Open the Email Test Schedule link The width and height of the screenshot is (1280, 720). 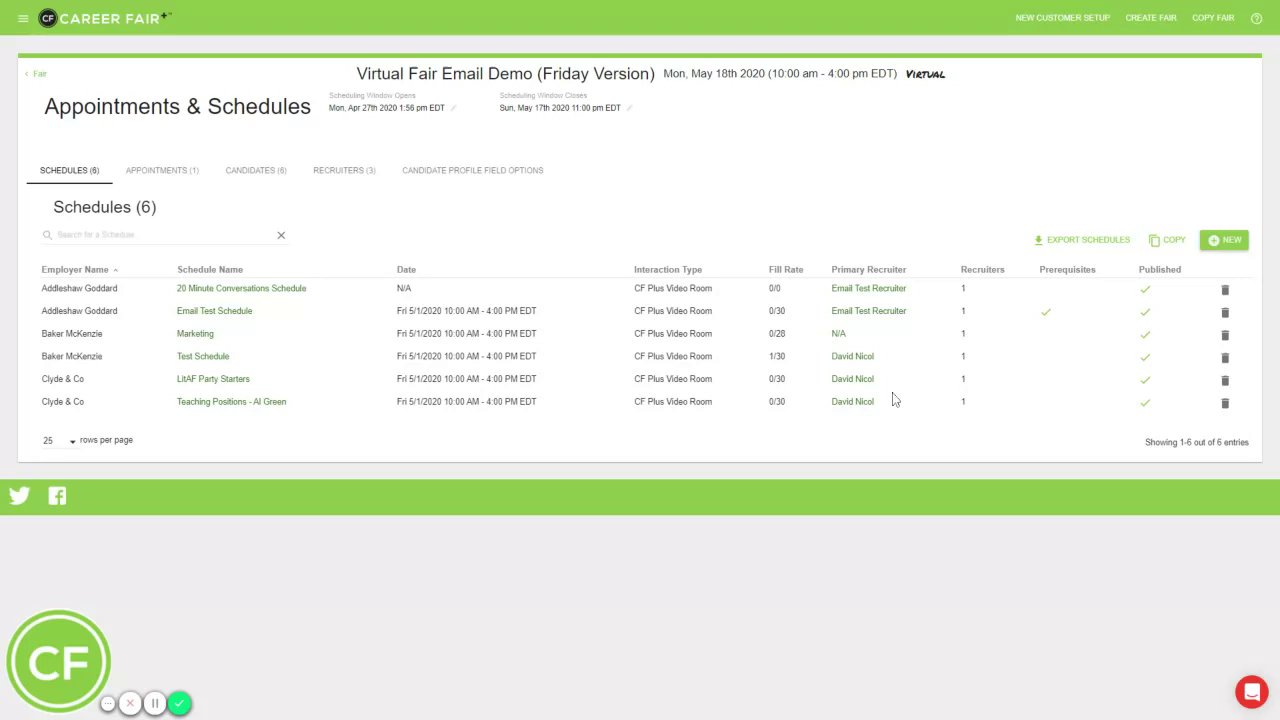coord(214,311)
